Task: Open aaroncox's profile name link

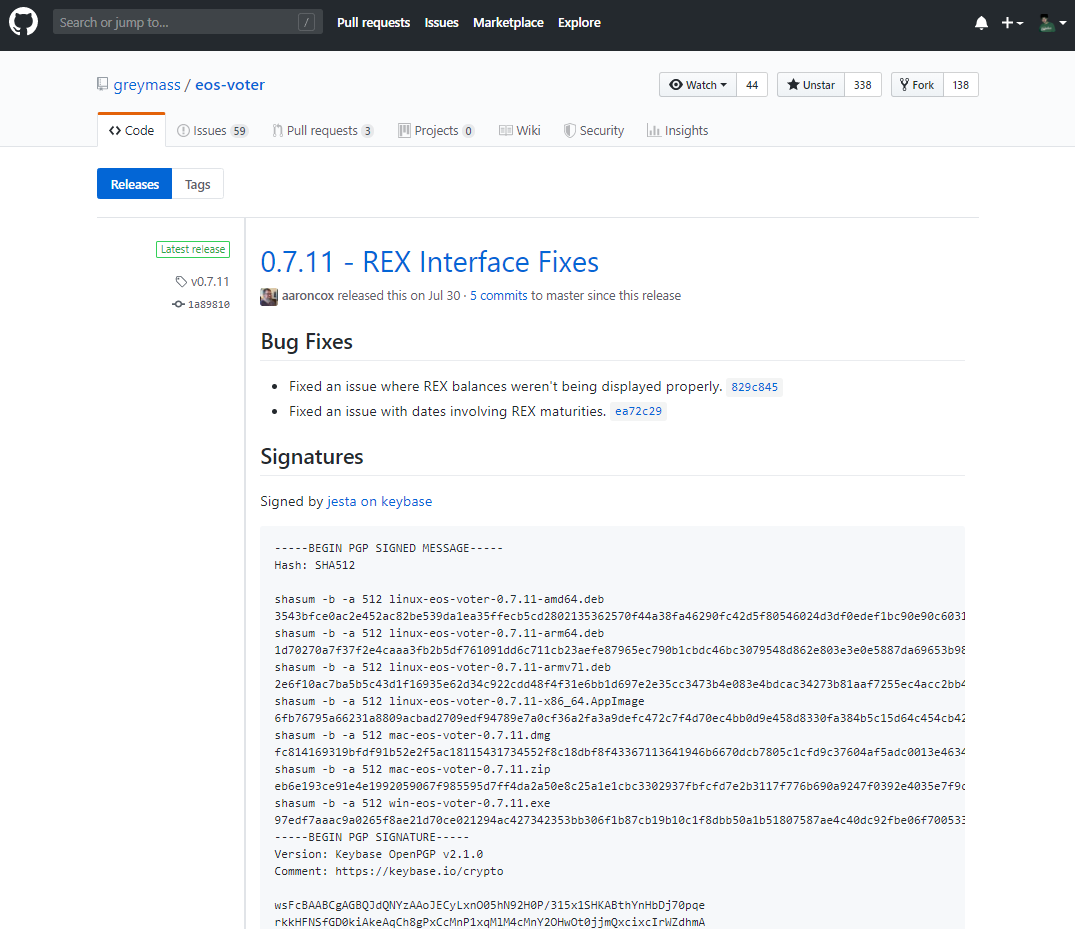Action: point(308,295)
